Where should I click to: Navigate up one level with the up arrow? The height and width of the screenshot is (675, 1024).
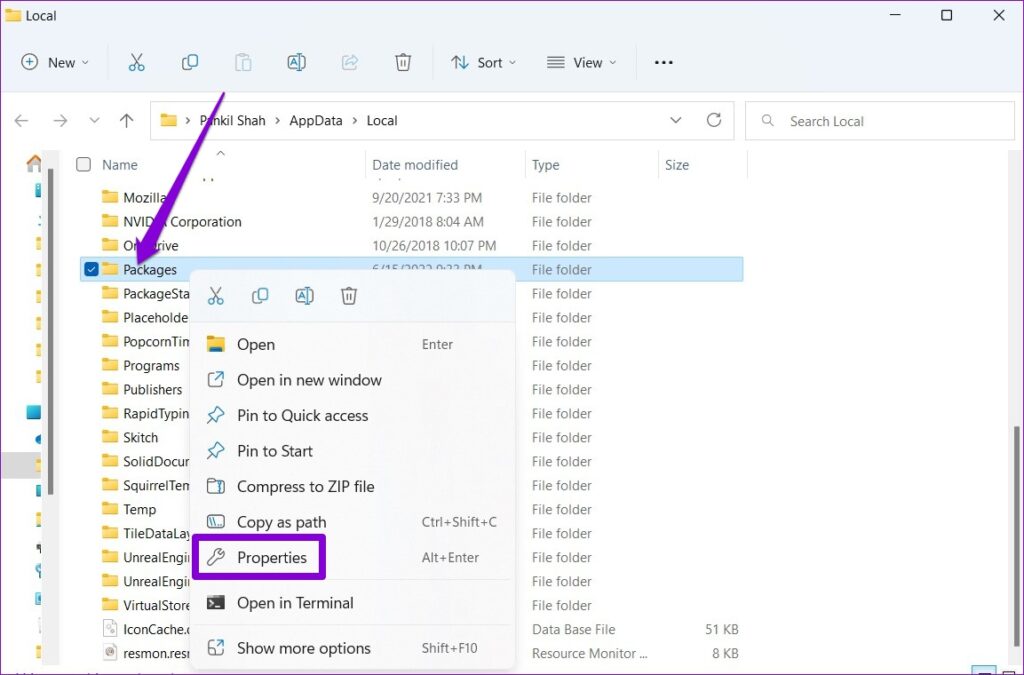point(126,120)
